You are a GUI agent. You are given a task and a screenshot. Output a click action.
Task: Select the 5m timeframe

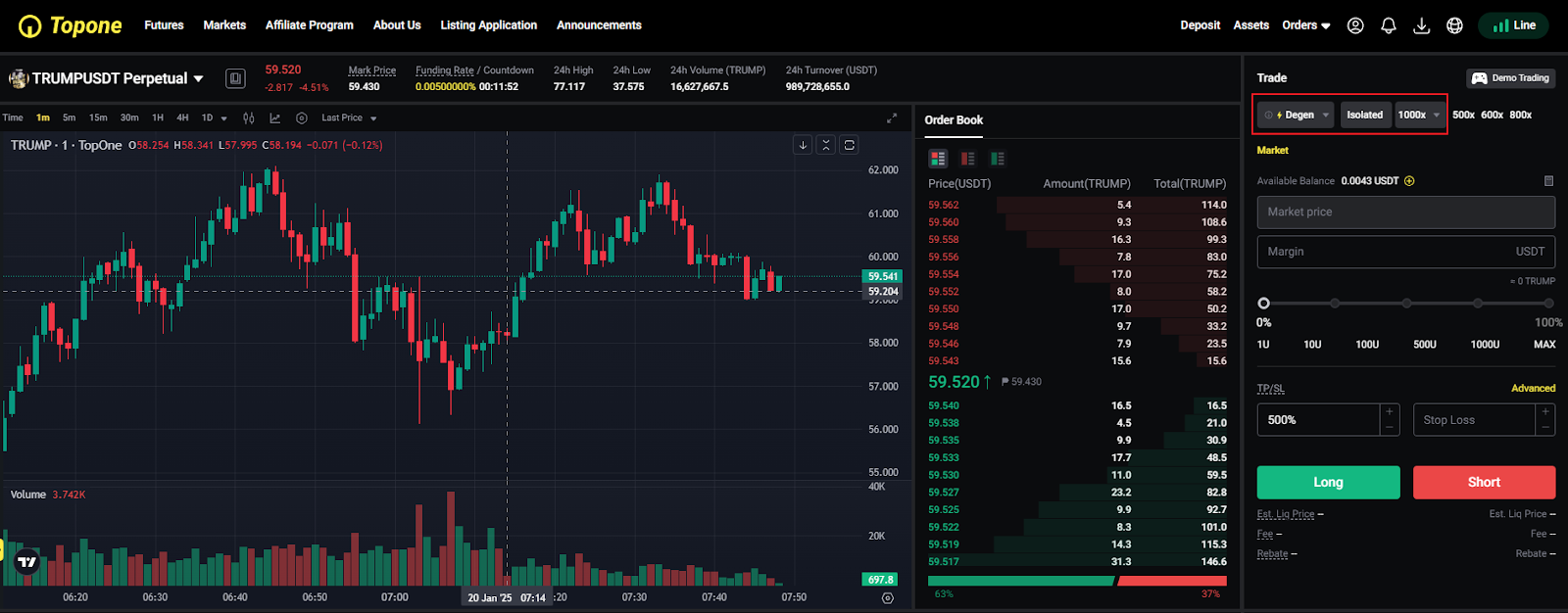pyautogui.click(x=69, y=118)
